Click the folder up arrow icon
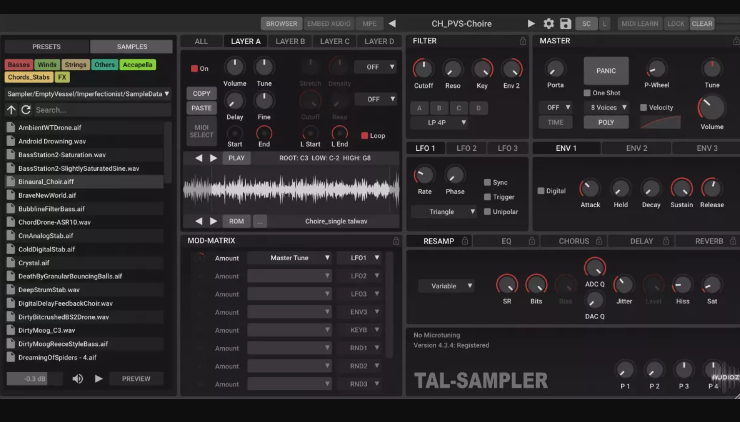The image size is (740, 422). (11, 110)
